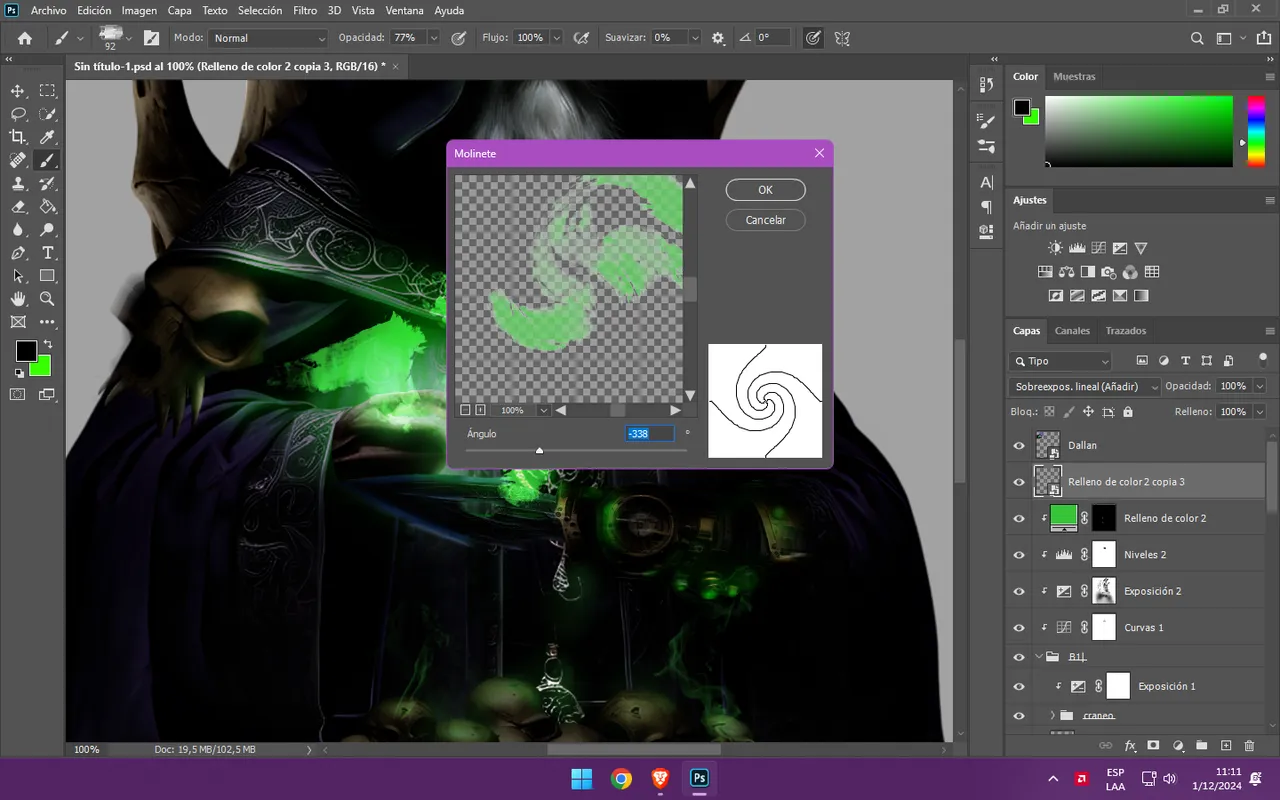Click the Brightness/Contrast adjustment icon
Viewport: 1280px width, 800px height.
[1055, 248]
